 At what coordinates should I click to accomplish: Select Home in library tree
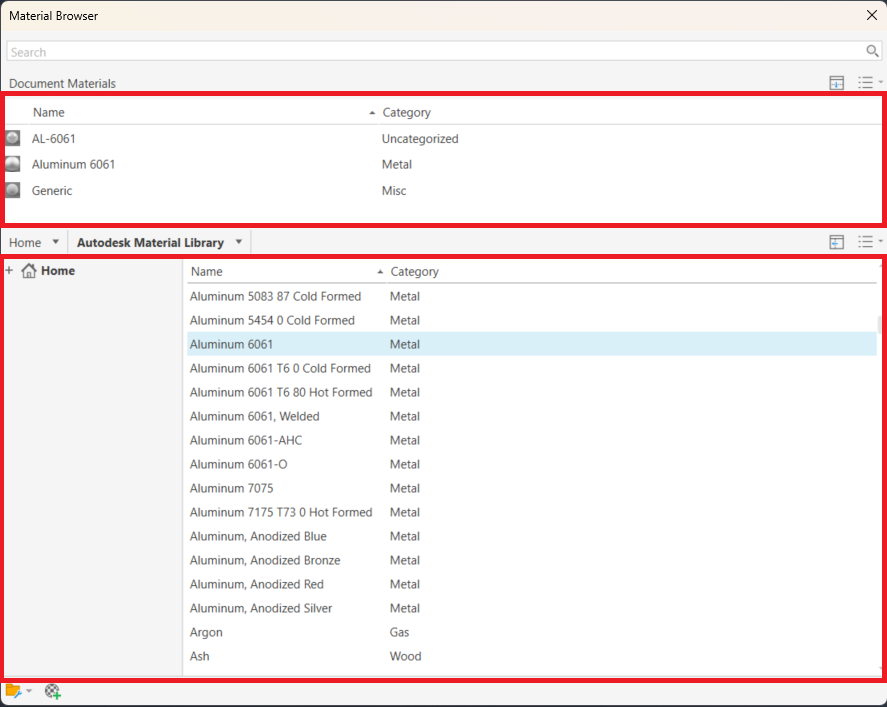pos(48,271)
